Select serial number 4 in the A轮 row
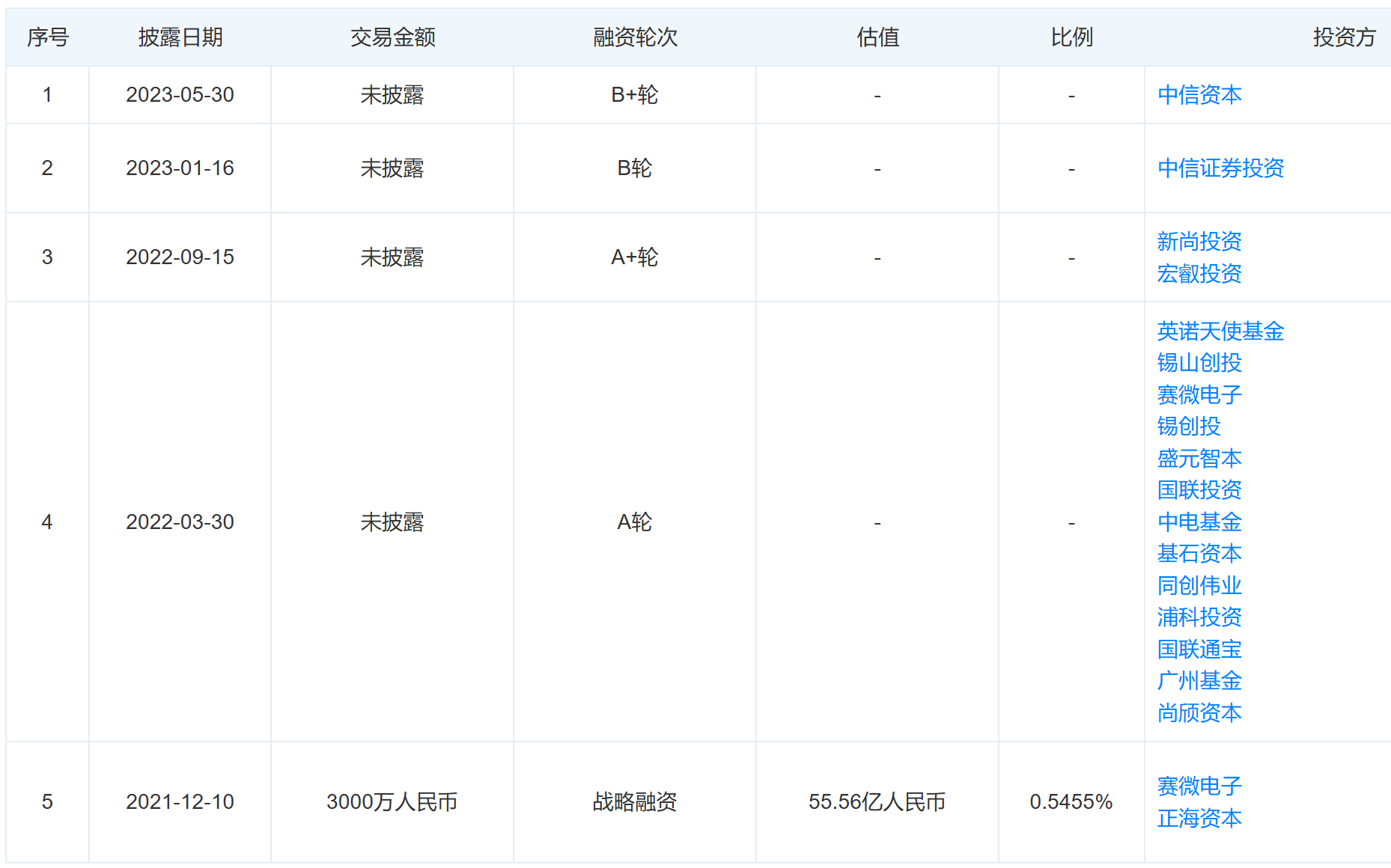This screenshot has width=1391, height=868. point(47,522)
